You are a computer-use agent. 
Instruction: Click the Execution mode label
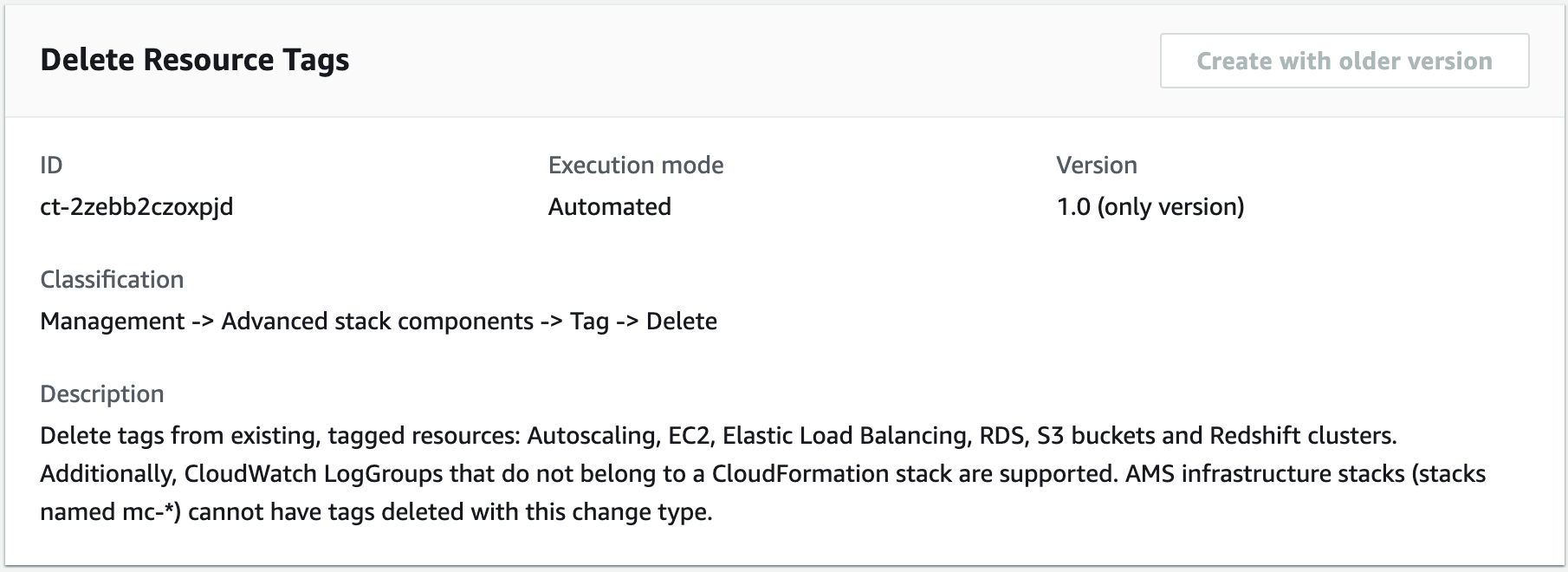coord(635,165)
